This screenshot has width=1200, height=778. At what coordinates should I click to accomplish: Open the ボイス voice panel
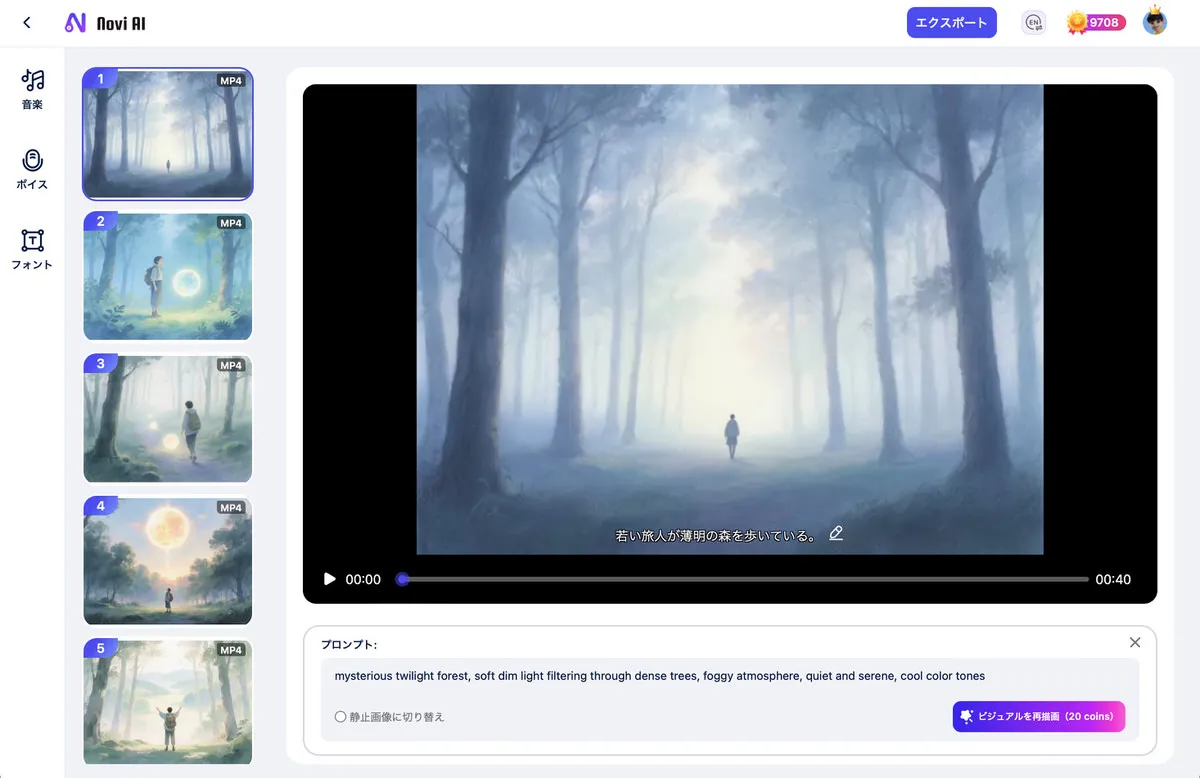[32, 169]
